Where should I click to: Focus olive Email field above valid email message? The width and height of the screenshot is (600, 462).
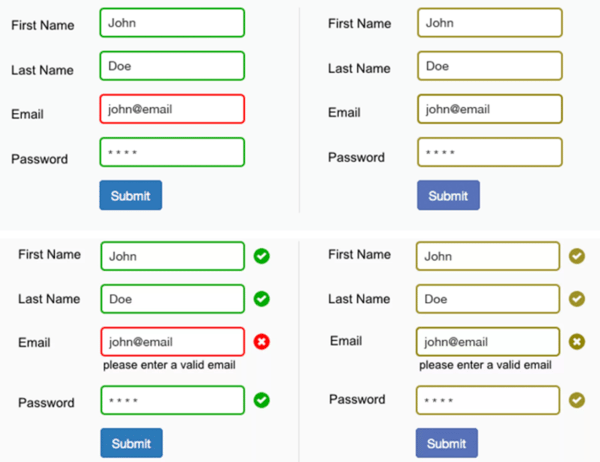(488, 341)
